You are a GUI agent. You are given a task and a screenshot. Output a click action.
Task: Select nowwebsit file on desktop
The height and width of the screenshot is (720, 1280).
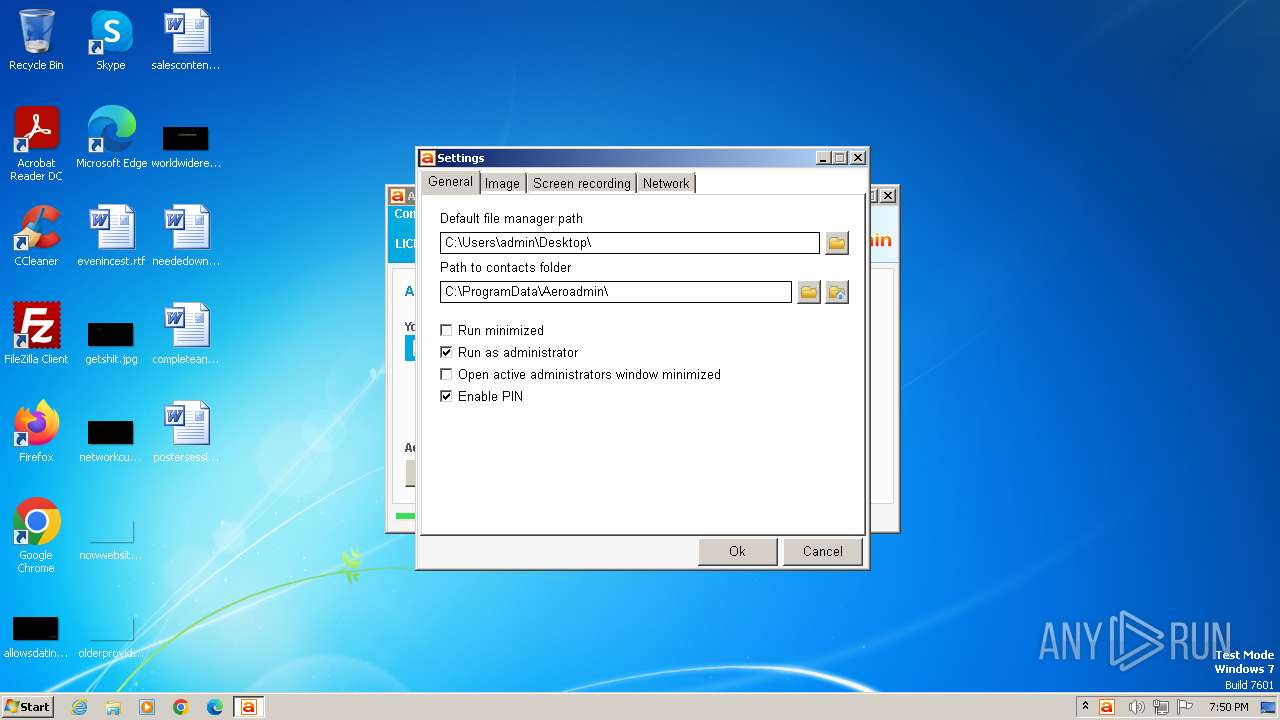pos(111,538)
